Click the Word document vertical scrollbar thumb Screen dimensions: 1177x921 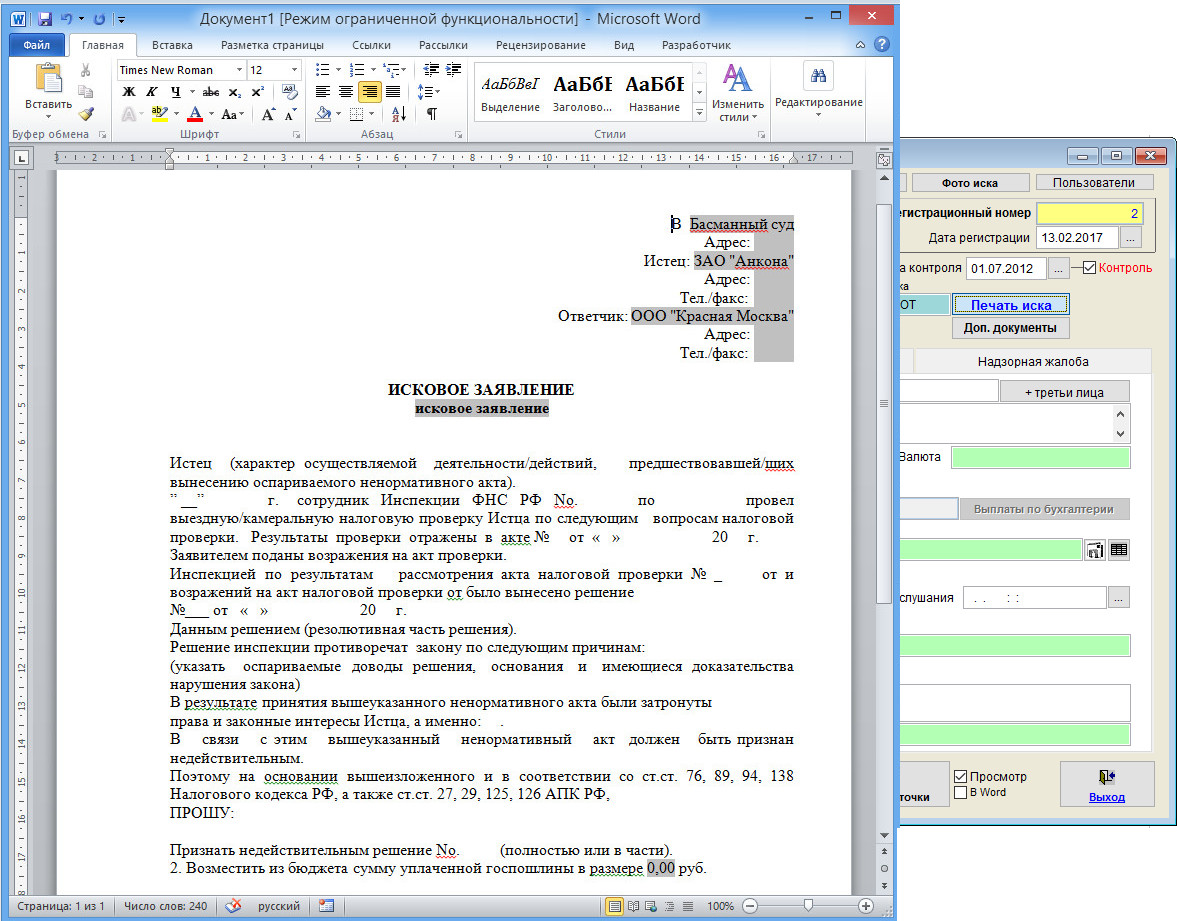(x=884, y=402)
